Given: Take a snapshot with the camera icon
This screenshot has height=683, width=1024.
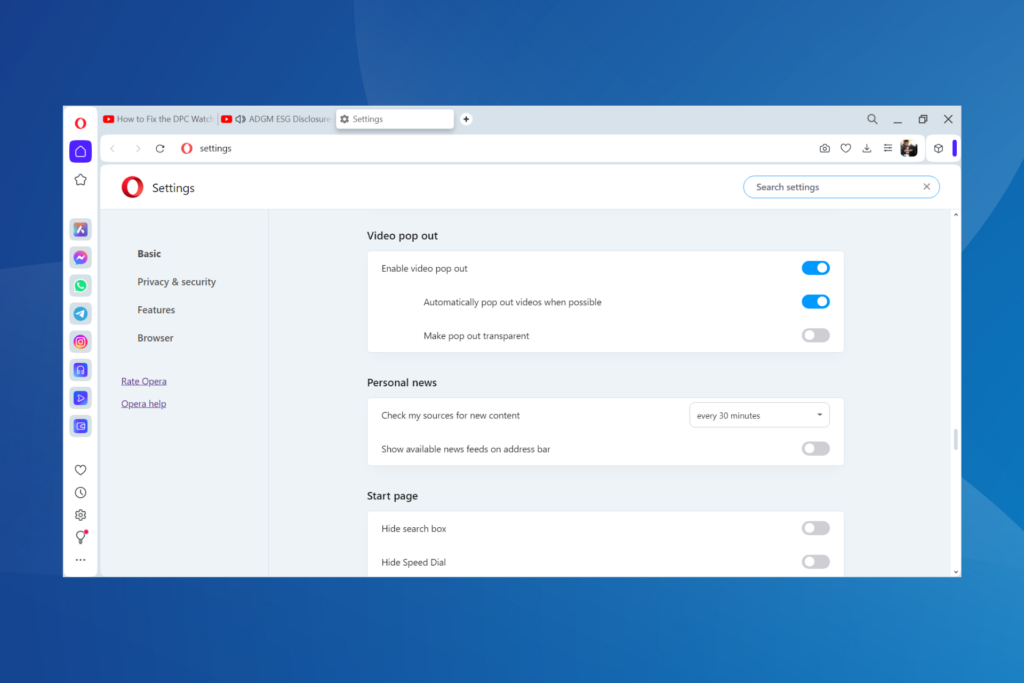Looking at the screenshot, I should (825, 148).
